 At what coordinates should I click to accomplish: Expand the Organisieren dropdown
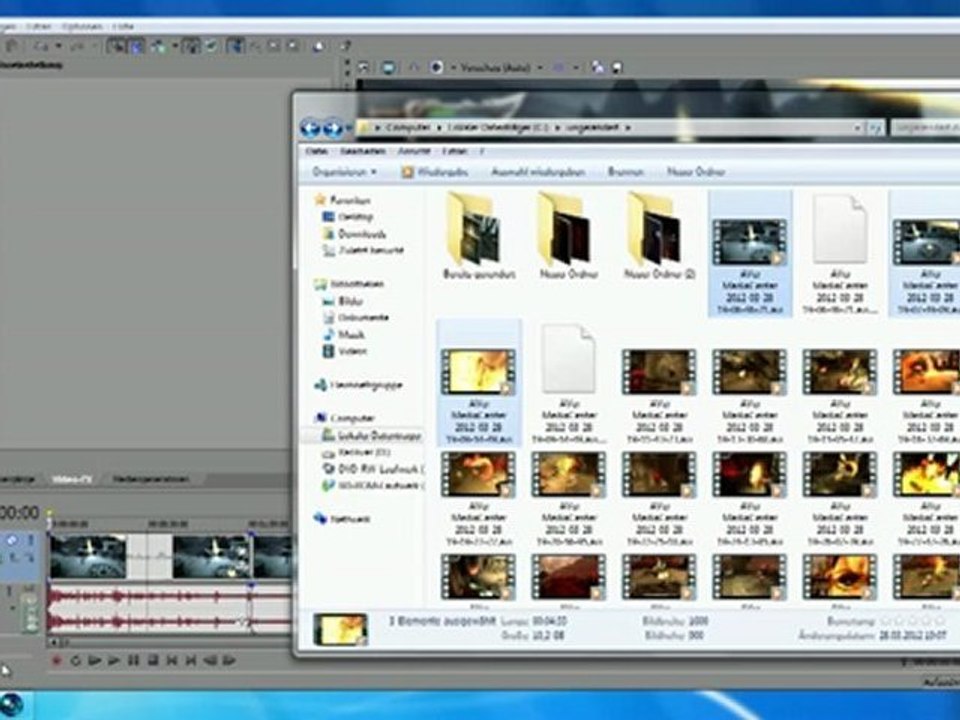pos(344,172)
